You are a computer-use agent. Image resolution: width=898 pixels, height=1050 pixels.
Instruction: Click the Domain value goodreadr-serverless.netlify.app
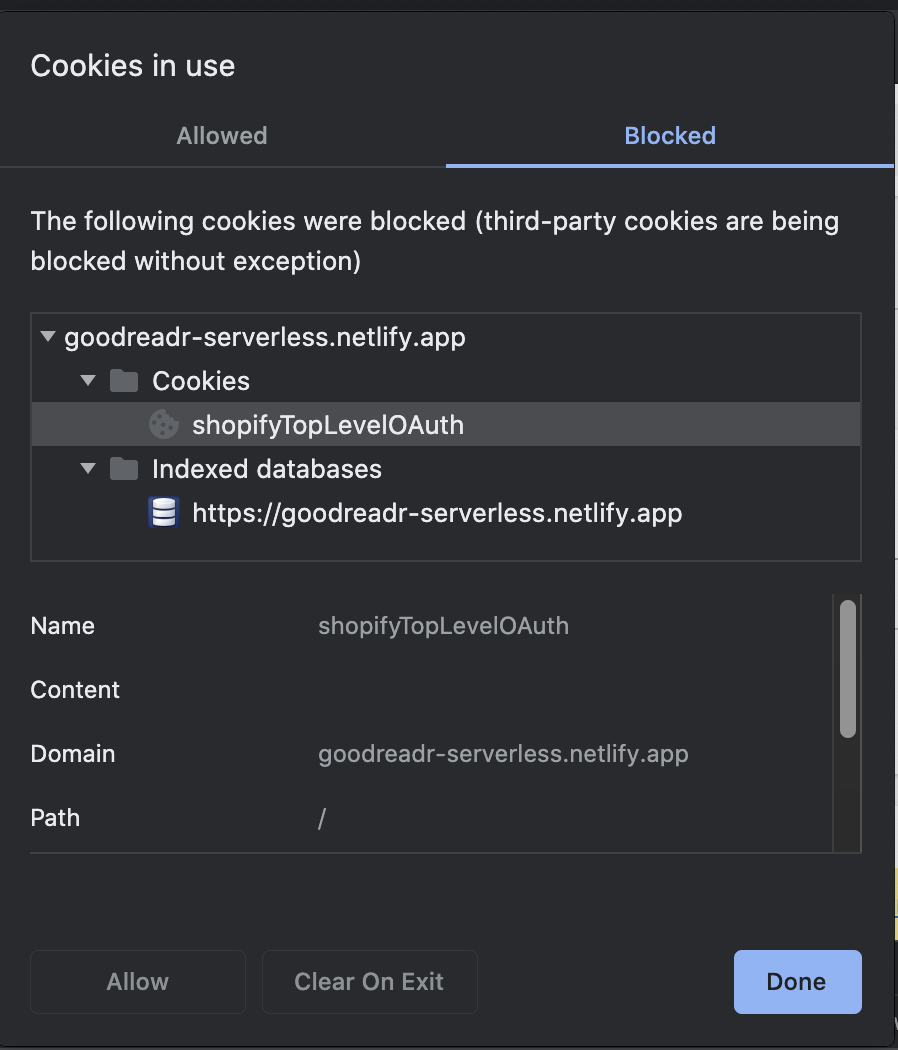click(503, 753)
